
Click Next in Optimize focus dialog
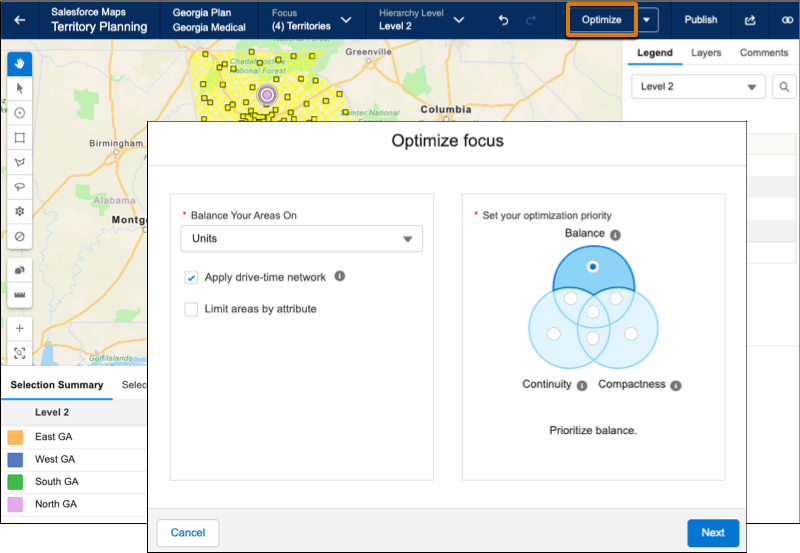(x=713, y=533)
